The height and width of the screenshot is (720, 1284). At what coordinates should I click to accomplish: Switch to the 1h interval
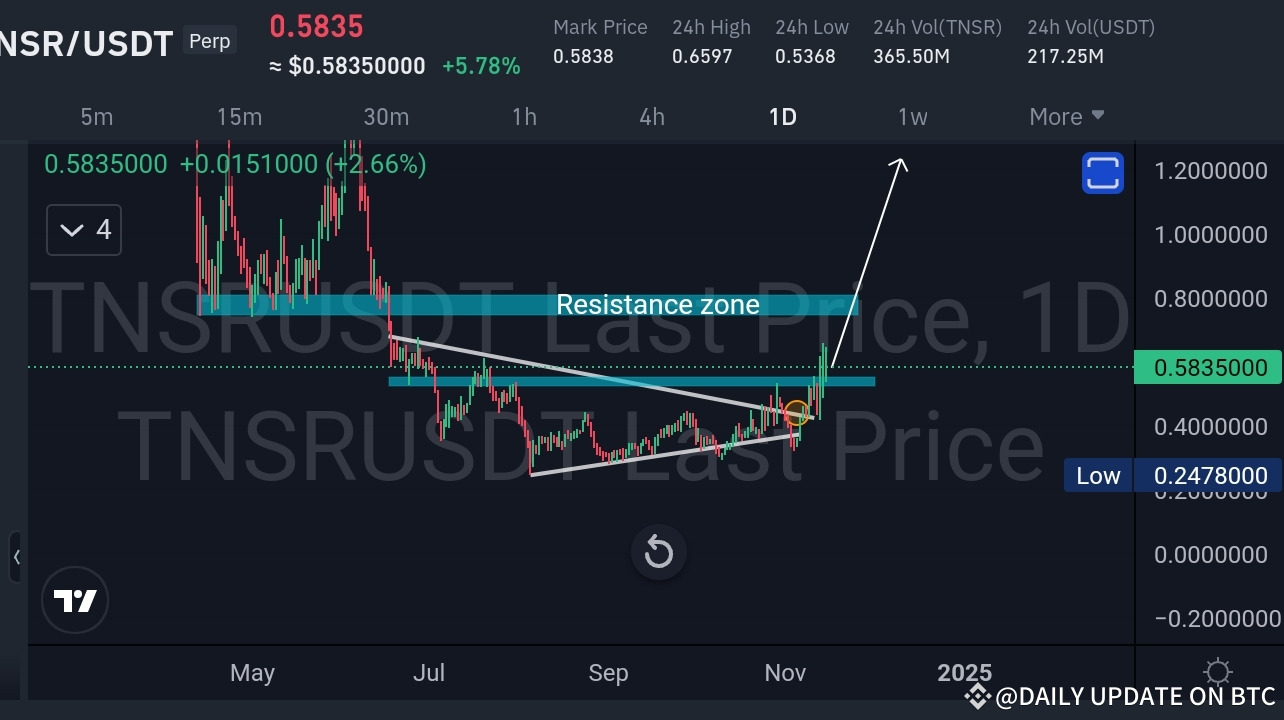(x=524, y=116)
